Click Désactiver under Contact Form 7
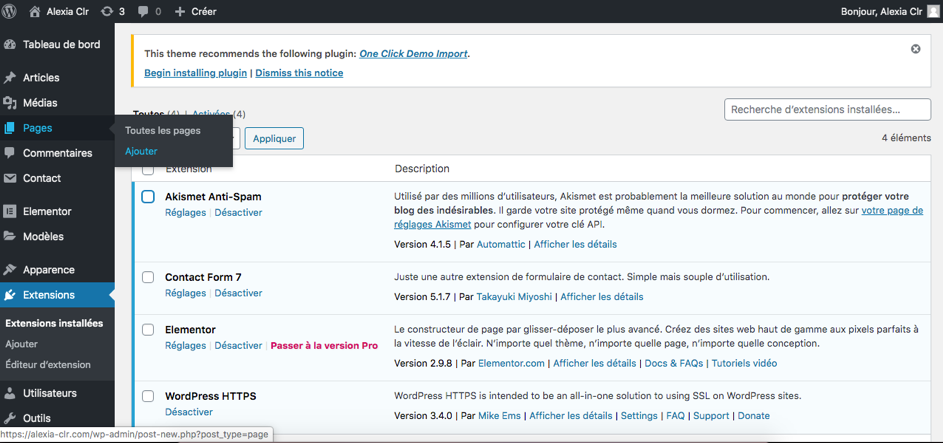This screenshot has height=443, width=943. click(238, 293)
